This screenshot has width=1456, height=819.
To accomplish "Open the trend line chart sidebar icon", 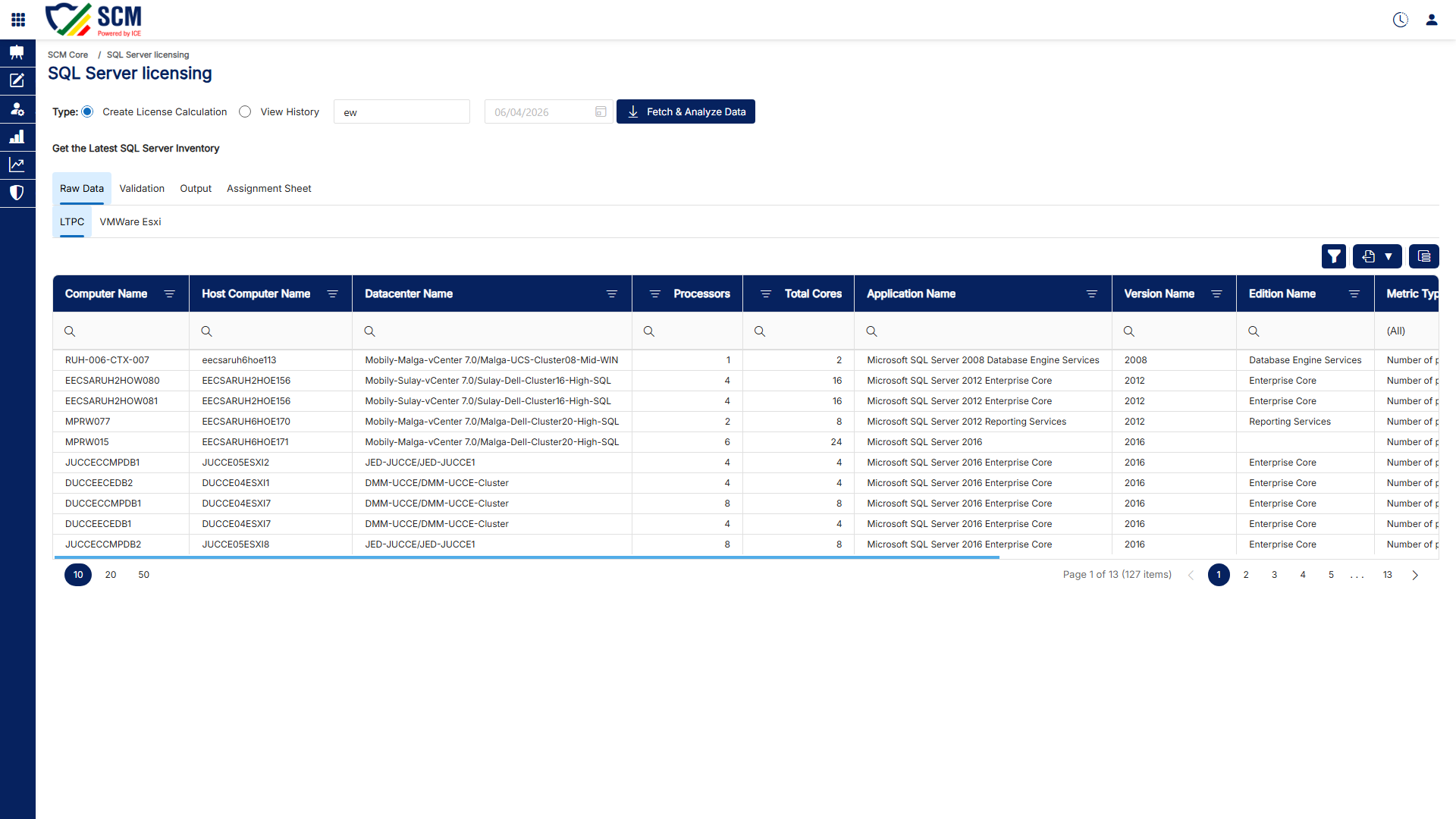I will coord(17,165).
